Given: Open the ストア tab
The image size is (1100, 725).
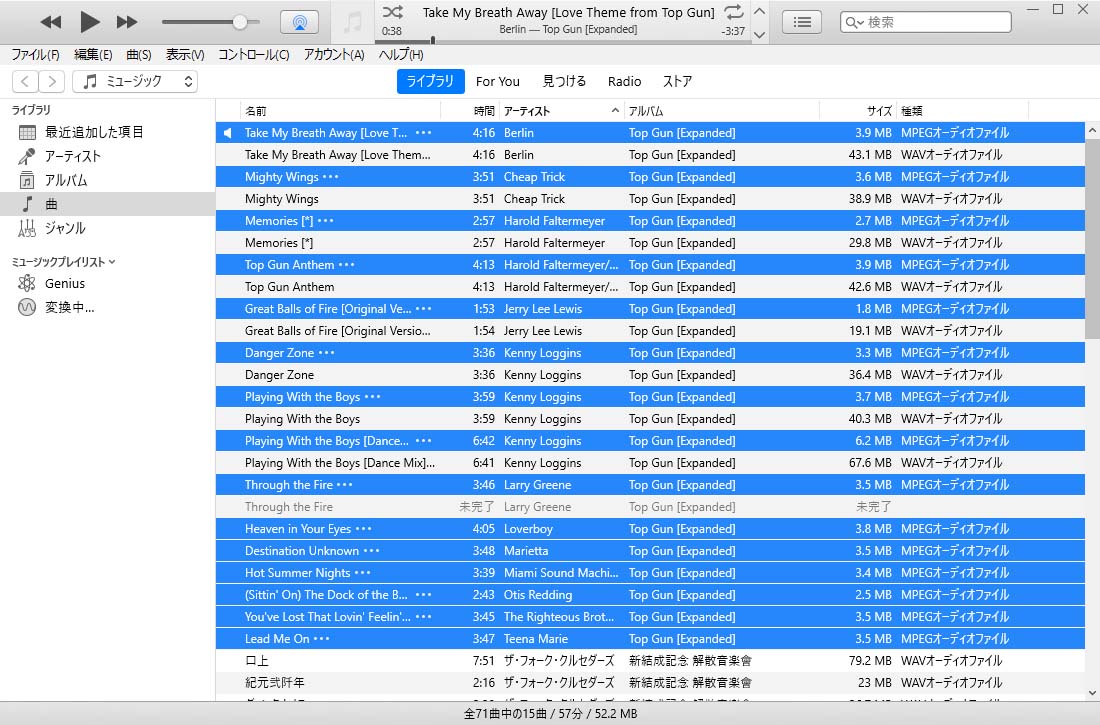Looking at the screenshot, I should 677,82.
